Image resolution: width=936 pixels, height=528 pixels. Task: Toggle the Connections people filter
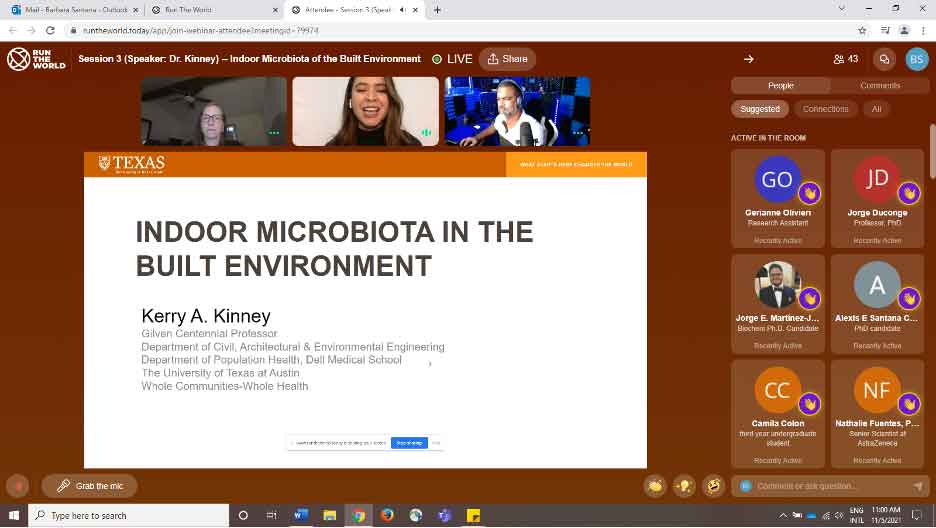825,109
